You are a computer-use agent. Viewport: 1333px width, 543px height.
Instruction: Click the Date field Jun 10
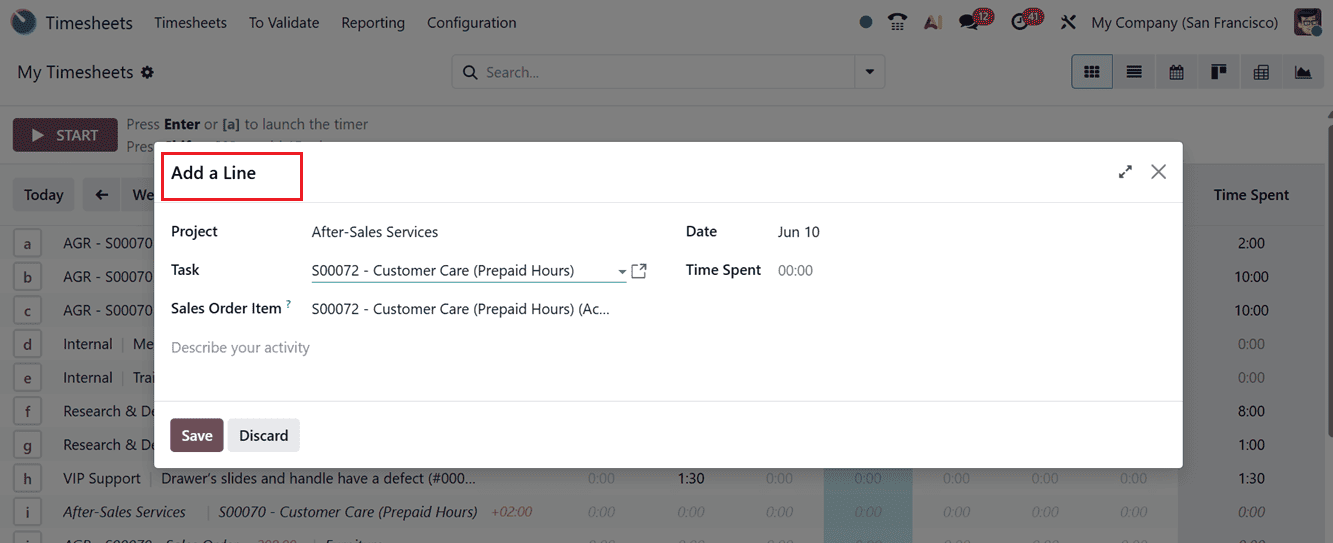click(798, 232)
